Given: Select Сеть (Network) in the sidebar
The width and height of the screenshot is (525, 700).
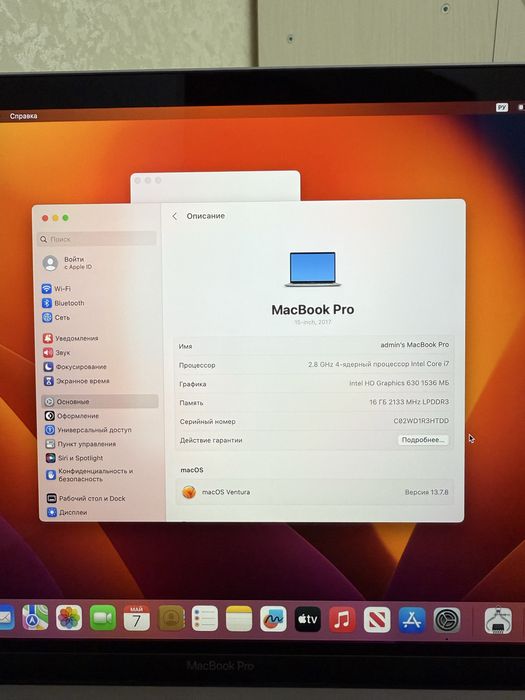Looking at the screenshot, I should pyautogui.click(x=56, y=317).
